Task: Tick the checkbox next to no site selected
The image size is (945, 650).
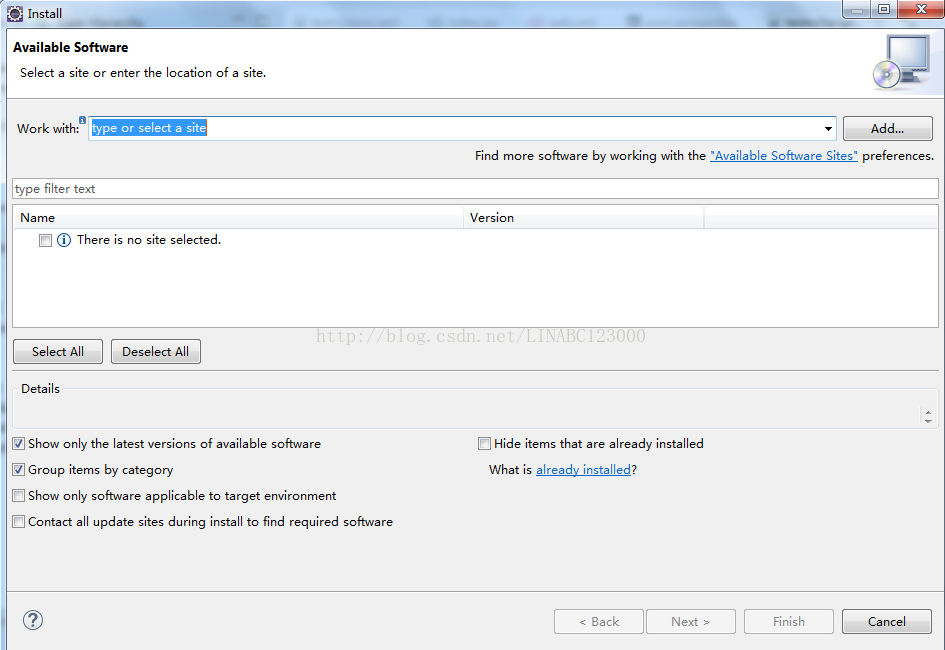Action: point(45,240)
